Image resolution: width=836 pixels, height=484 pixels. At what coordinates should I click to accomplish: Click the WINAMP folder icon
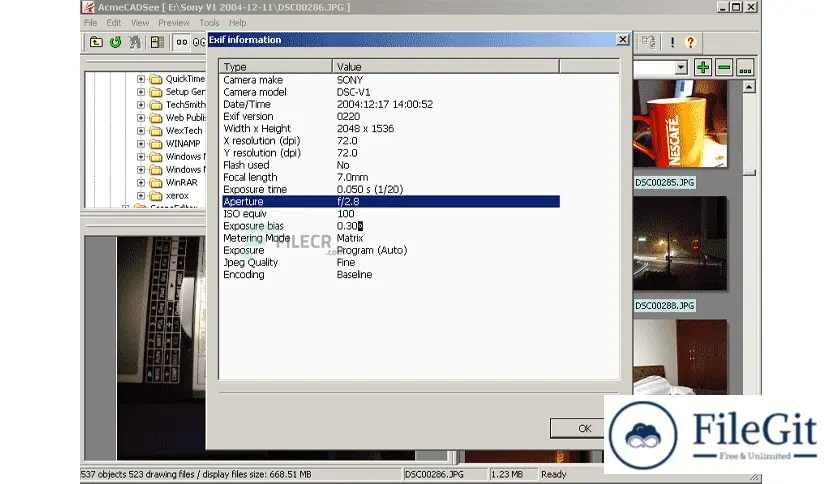(156, 144)
